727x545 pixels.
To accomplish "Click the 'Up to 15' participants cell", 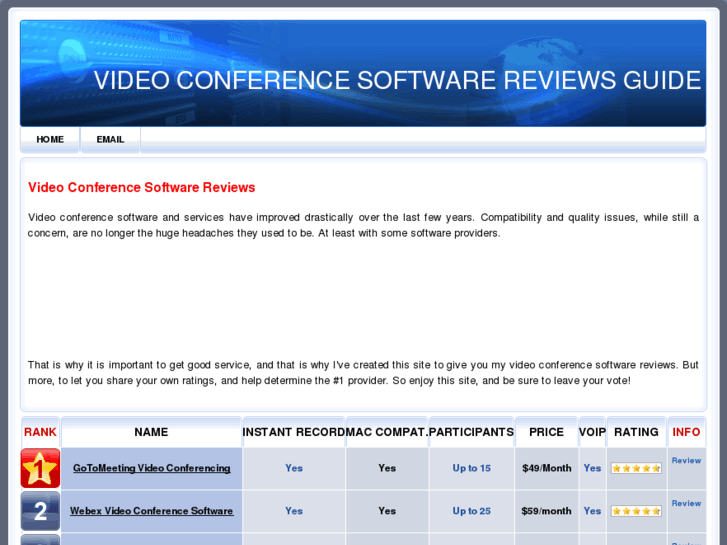I will [x=472, y=468].
